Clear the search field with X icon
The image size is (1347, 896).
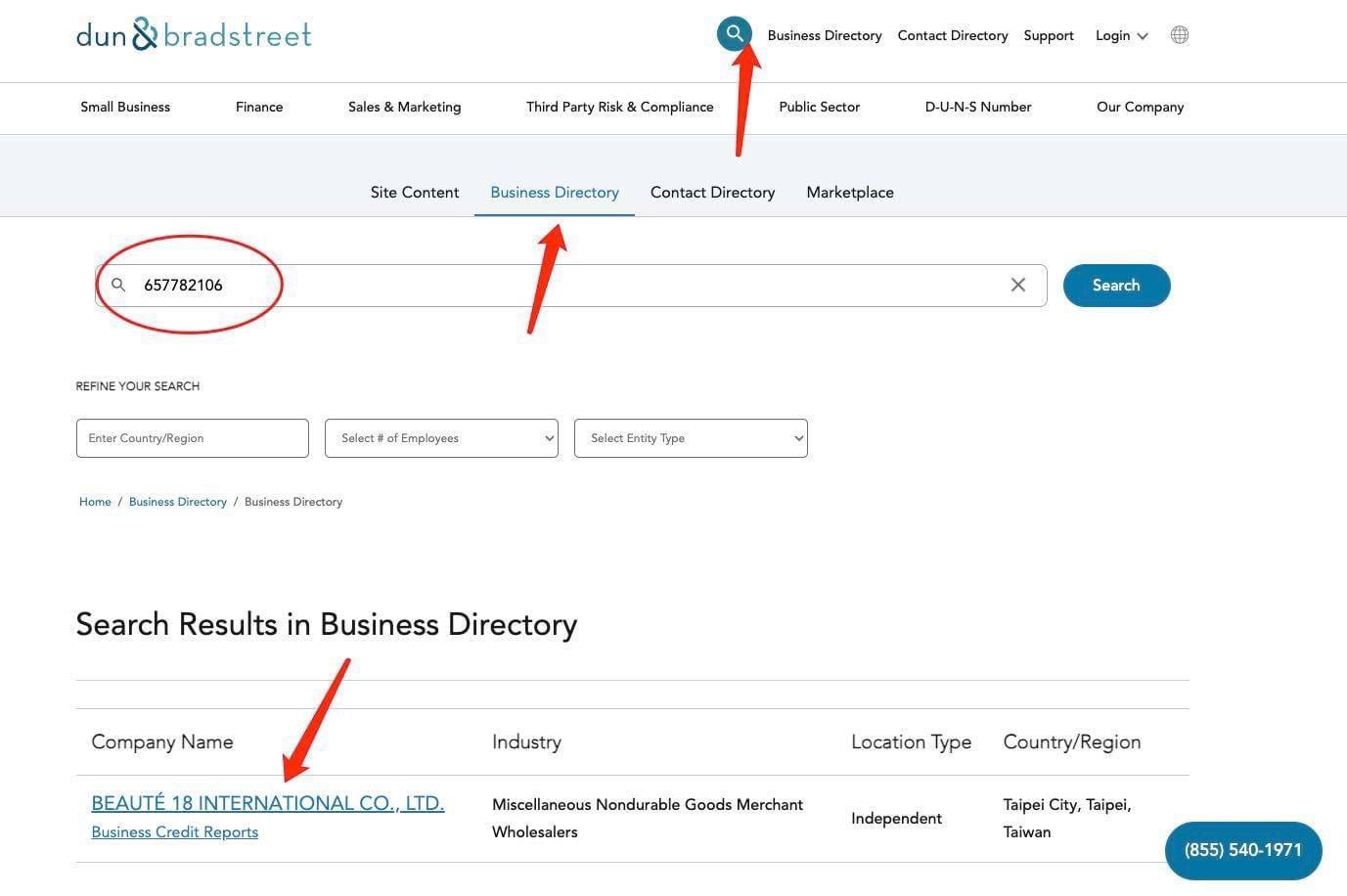1017,285
